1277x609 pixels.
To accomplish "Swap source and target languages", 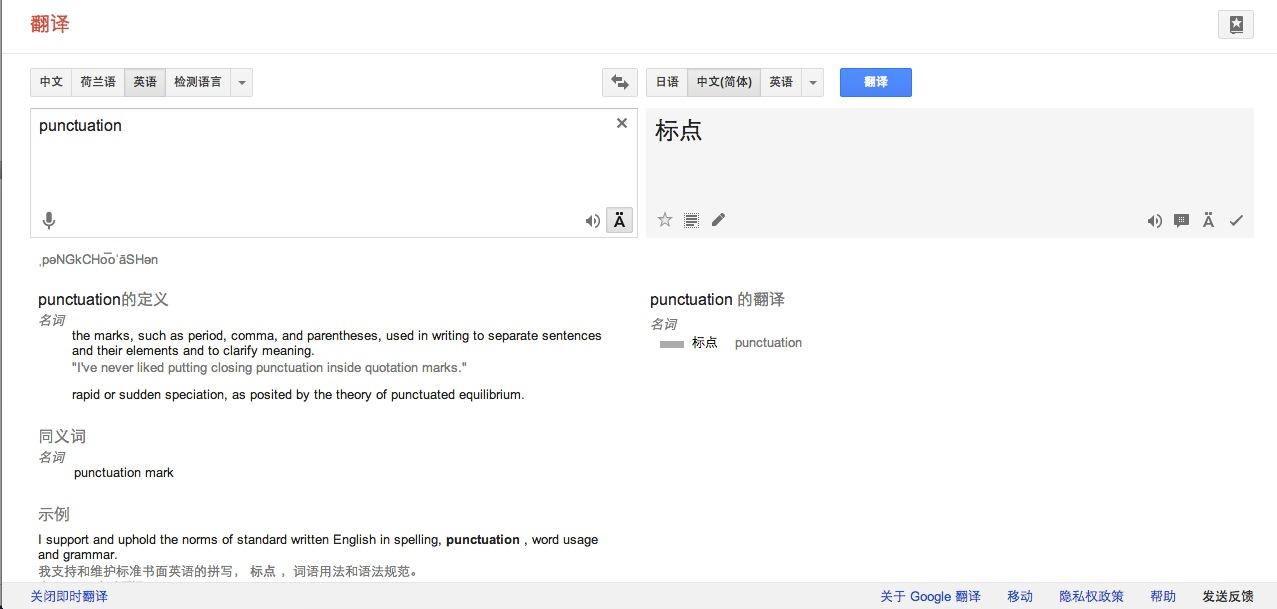I will (620, 82).
